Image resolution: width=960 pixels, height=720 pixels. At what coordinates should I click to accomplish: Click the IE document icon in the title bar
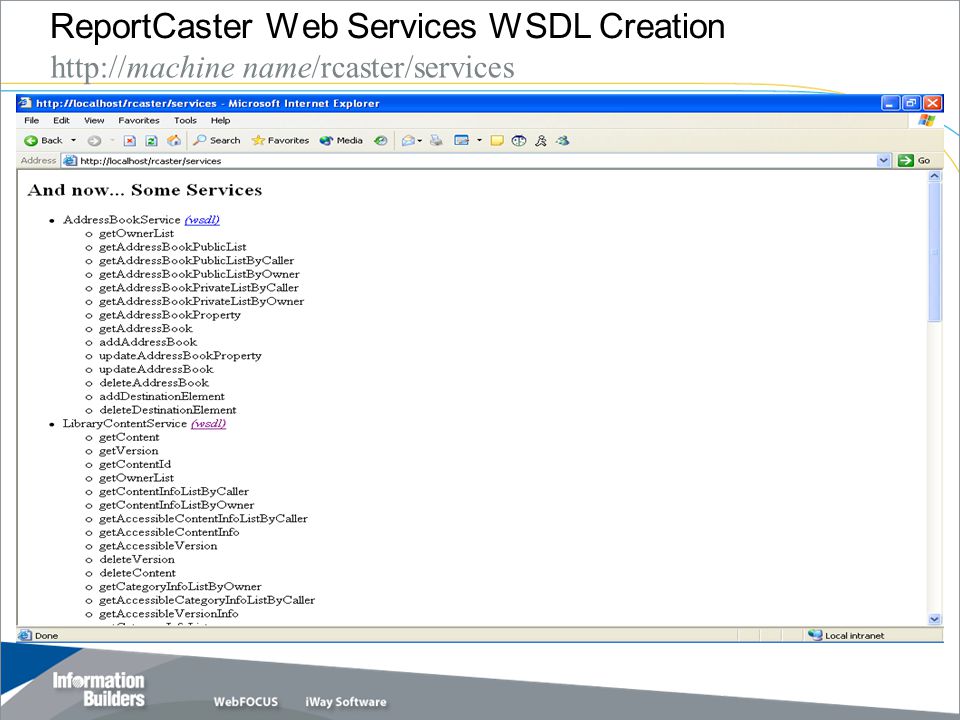point(25,103)
